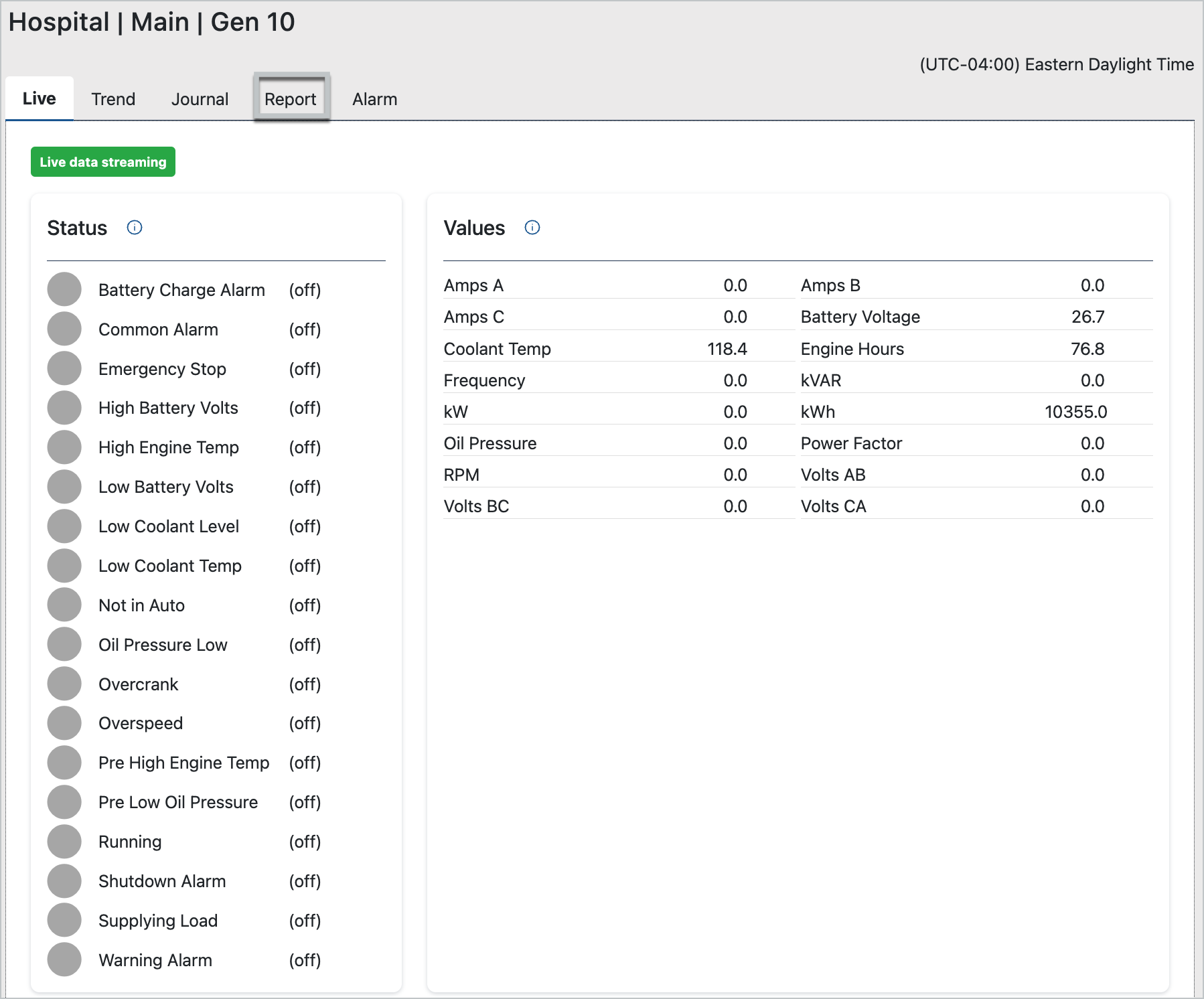
Task: Click the Running status indicator circle
Action: (64, 842)
